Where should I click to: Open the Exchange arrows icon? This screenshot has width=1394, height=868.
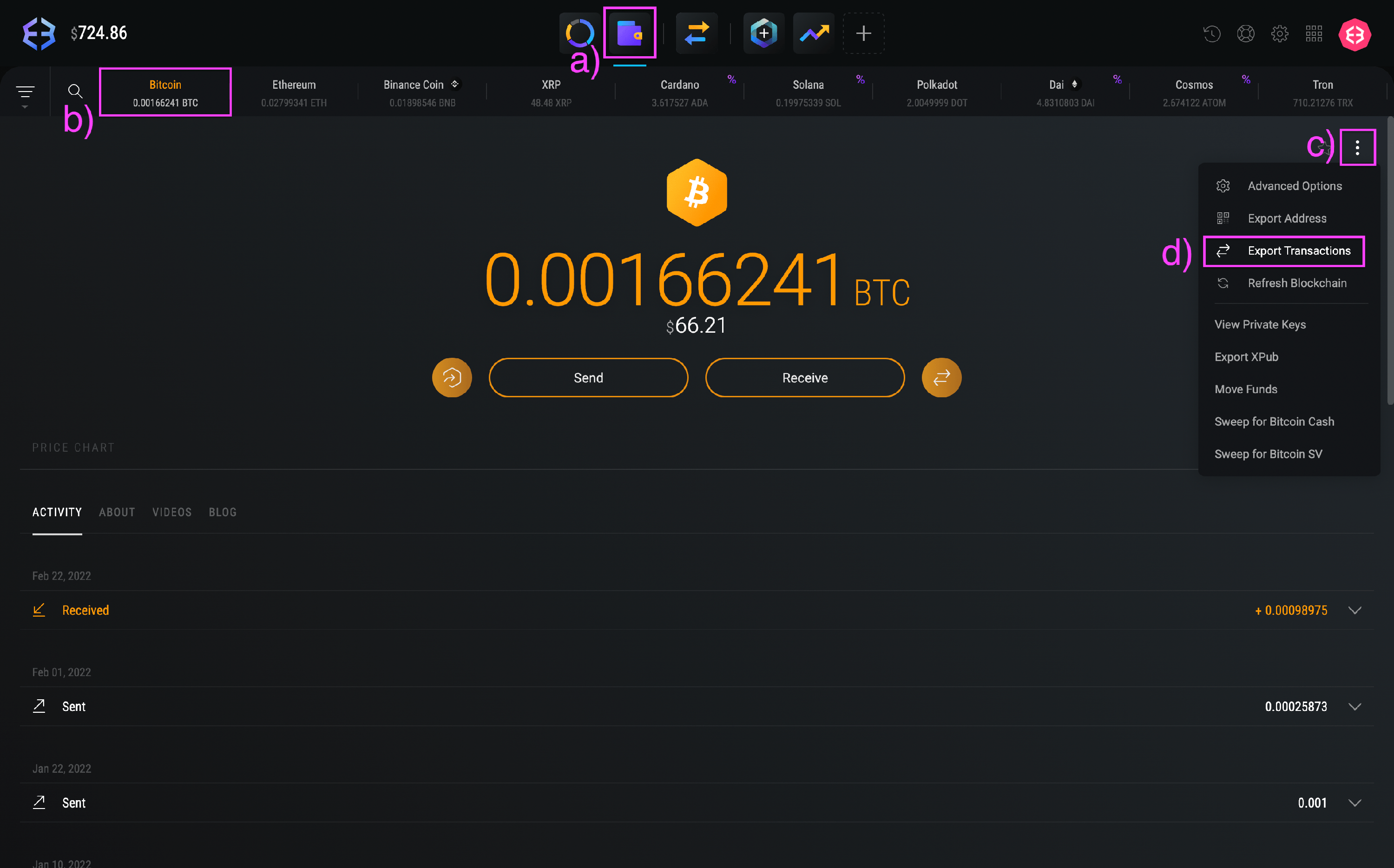pyautogui.click(x=696, y=33)
